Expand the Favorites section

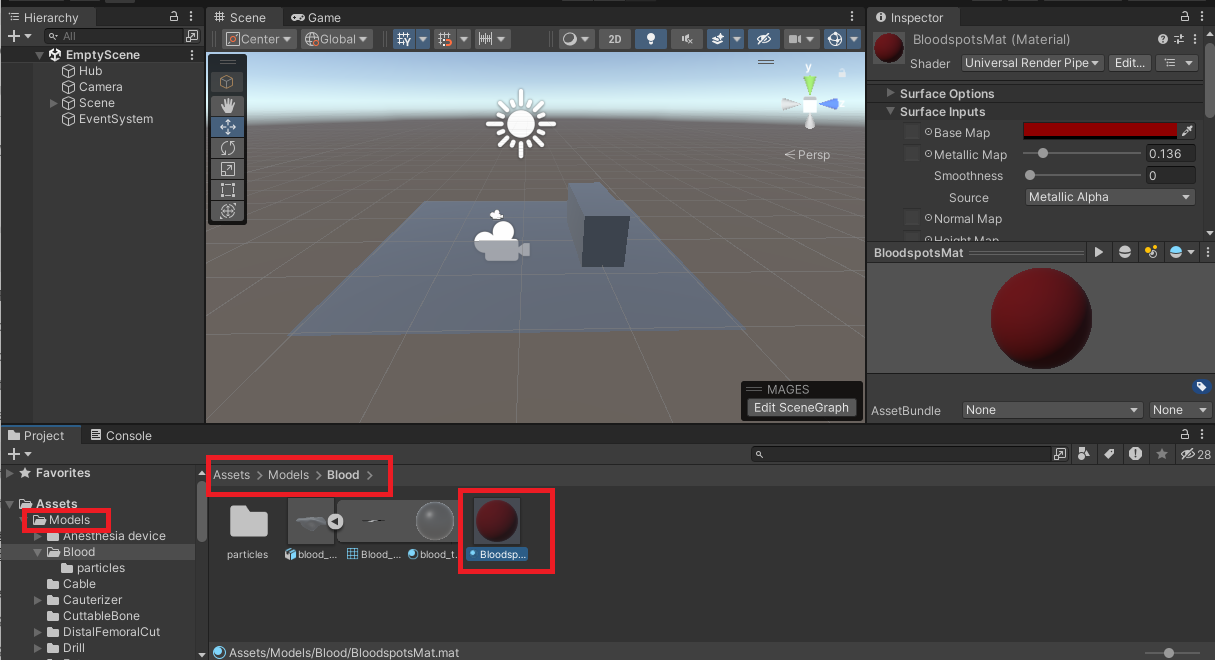pos(11,473)
